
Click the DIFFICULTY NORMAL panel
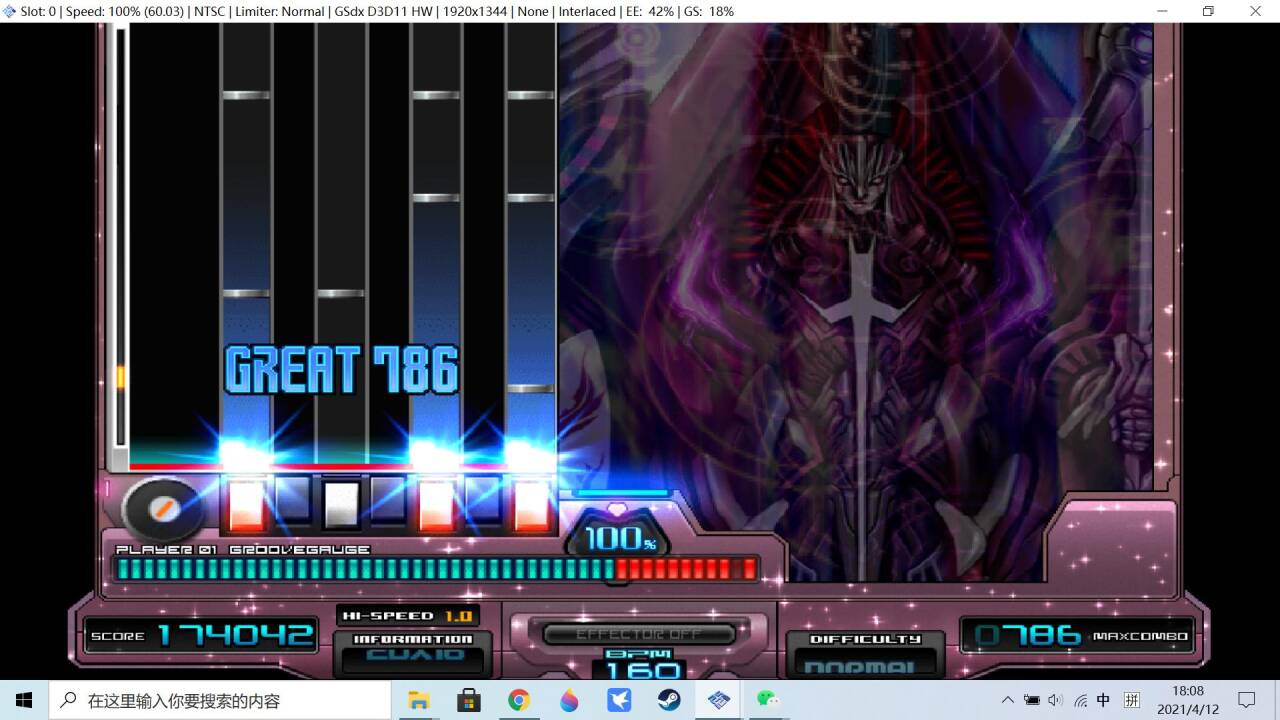point(865,655)
